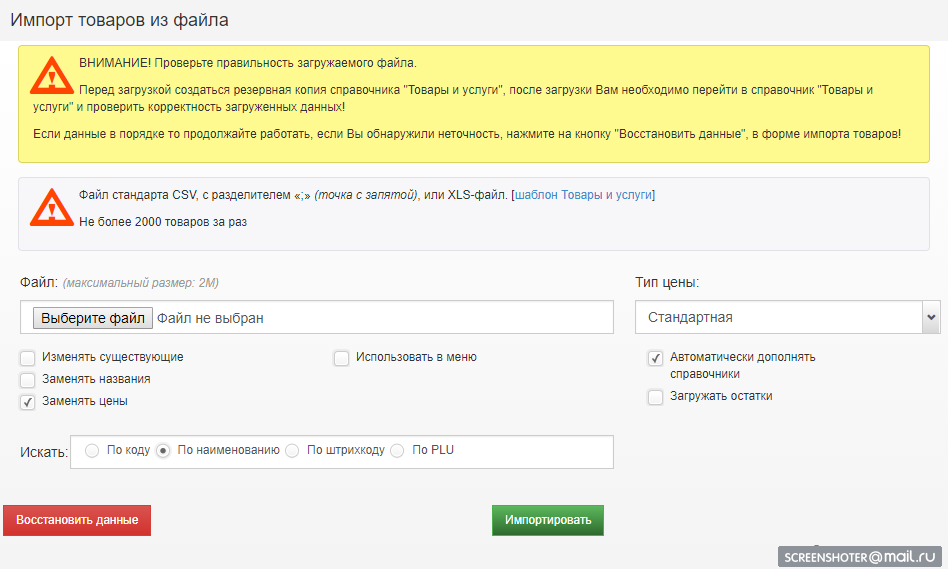
Task: Pick the 'По PLU' radio button
Action: (x=398, y=451)
